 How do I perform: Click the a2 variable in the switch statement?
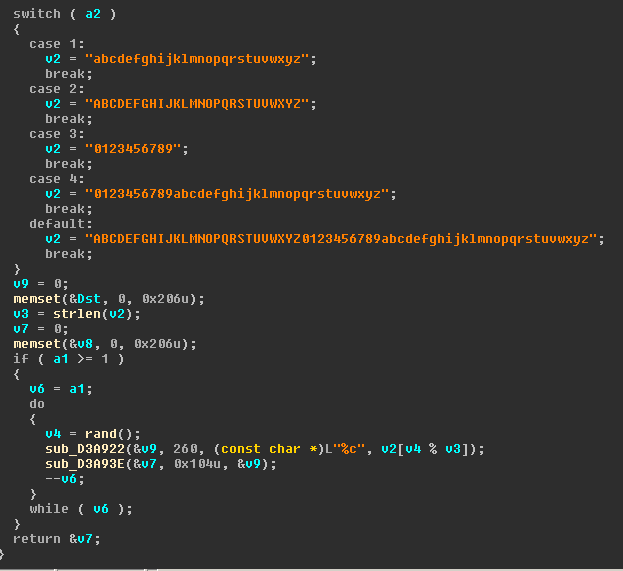pos(93,14)
